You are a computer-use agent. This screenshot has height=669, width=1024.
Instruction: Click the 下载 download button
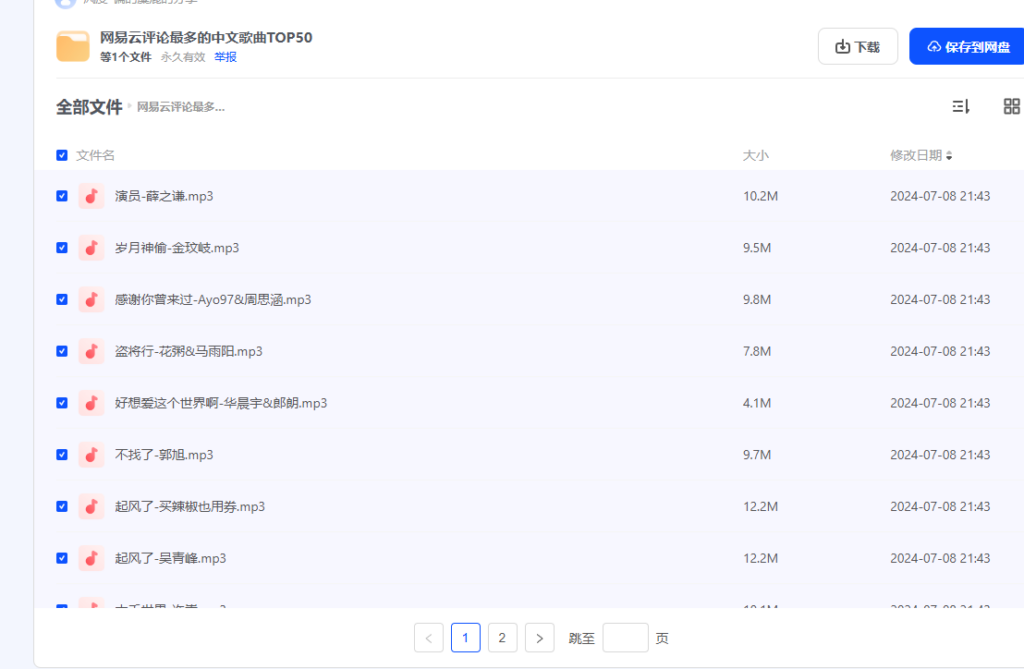857,46
